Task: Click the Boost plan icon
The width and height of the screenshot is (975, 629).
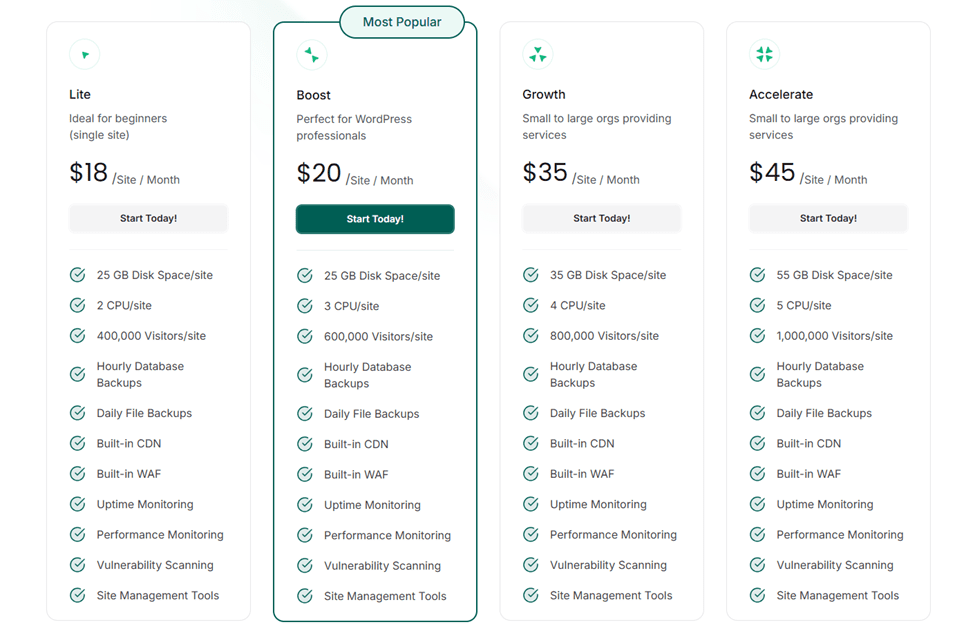Action: click(x=311, y=54)
